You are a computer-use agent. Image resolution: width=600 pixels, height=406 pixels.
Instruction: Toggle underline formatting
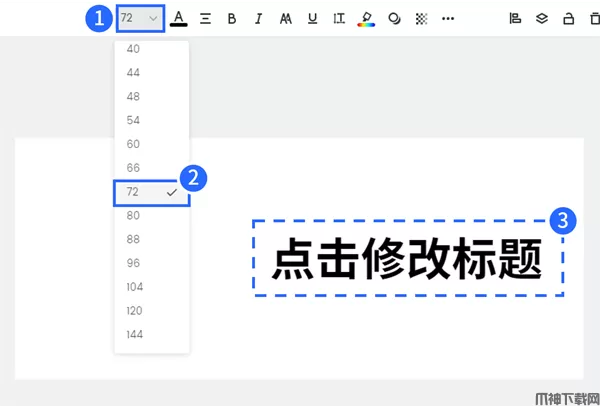tap(313, 18)
